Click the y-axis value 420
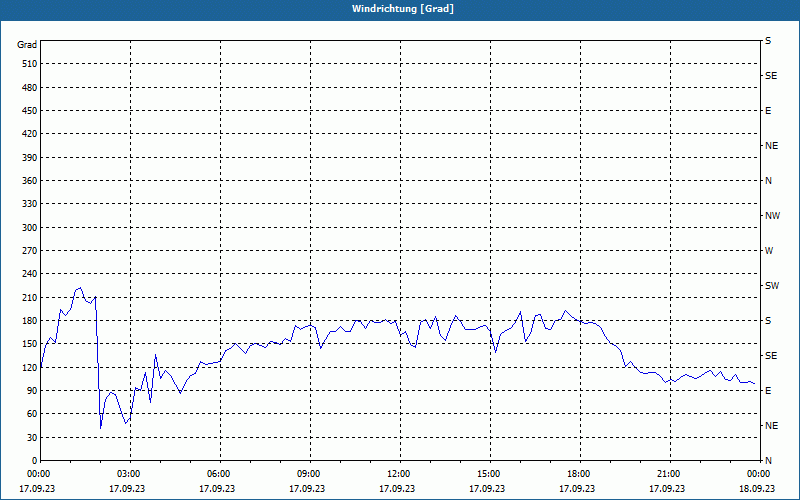This screenshot has width=800, height=500. (x=30, y=134)
